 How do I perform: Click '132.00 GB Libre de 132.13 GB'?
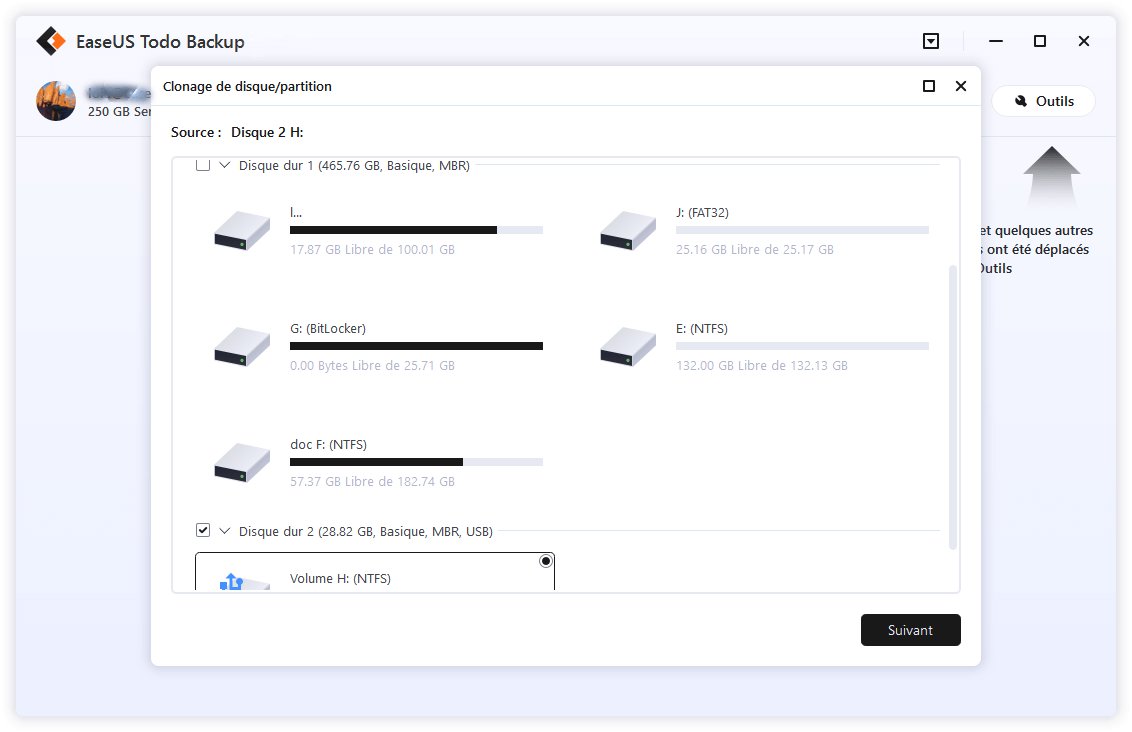tap(762, 366)
